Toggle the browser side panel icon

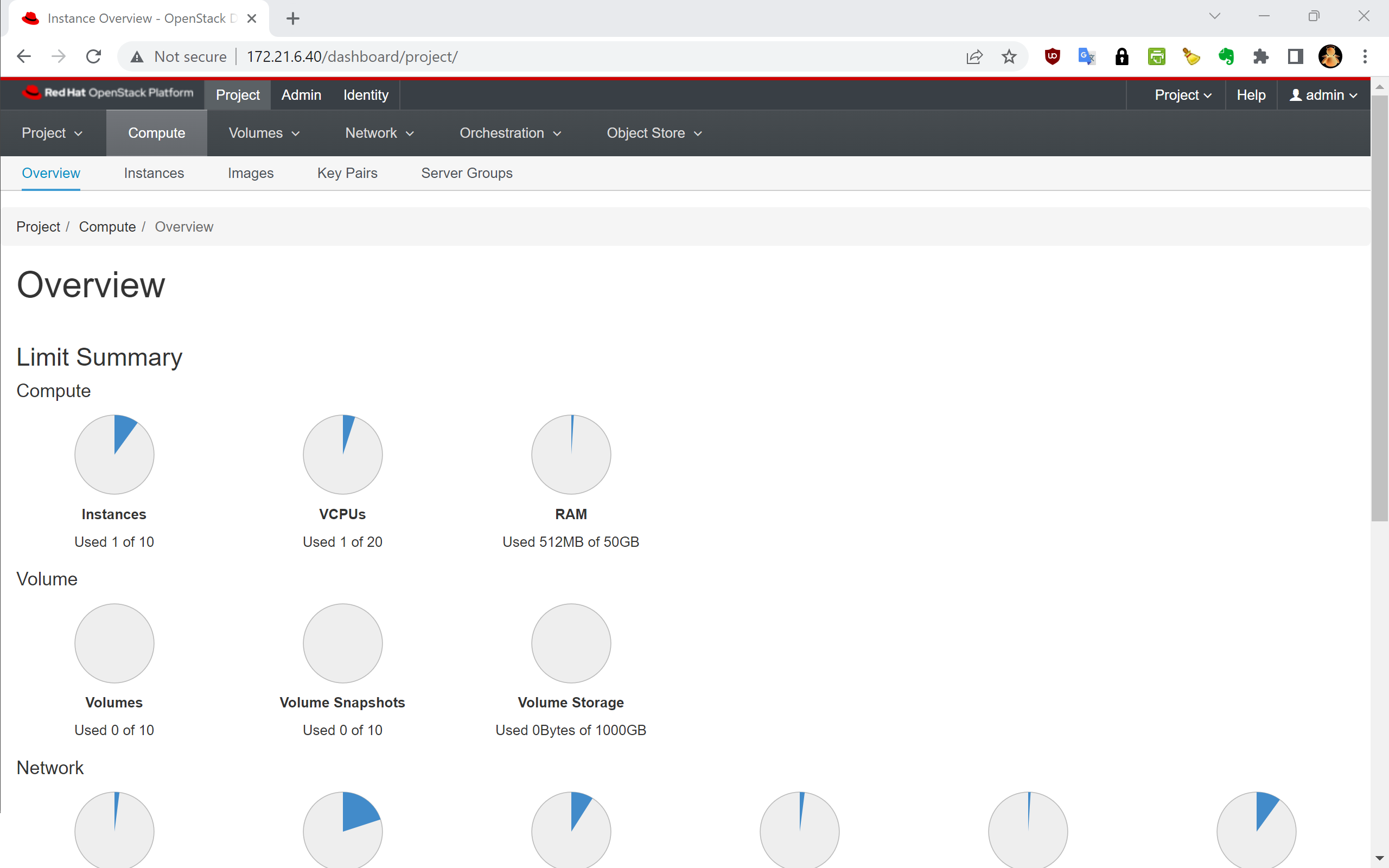tap(1296, 56)
